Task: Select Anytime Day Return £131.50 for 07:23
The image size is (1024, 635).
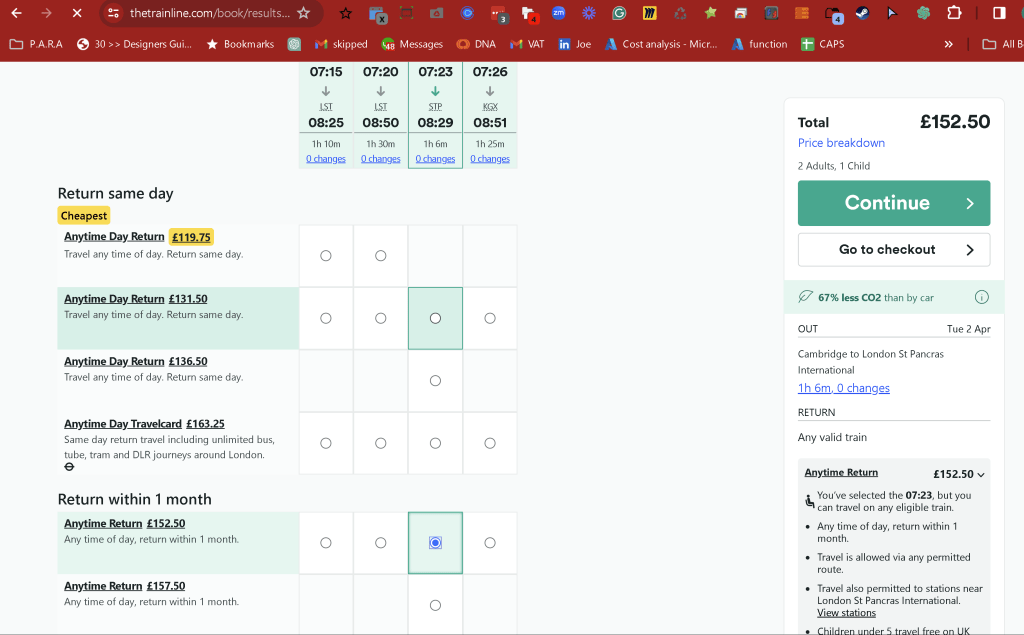Action: tap(436, 318)
